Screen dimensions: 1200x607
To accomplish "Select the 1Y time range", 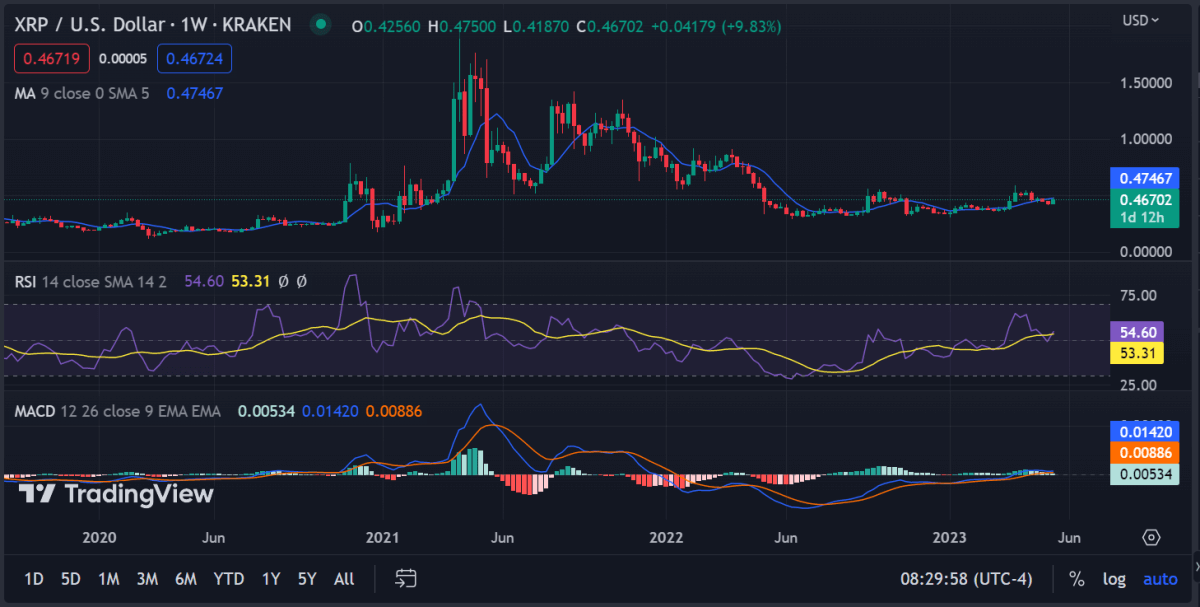I will pos(270,578).
